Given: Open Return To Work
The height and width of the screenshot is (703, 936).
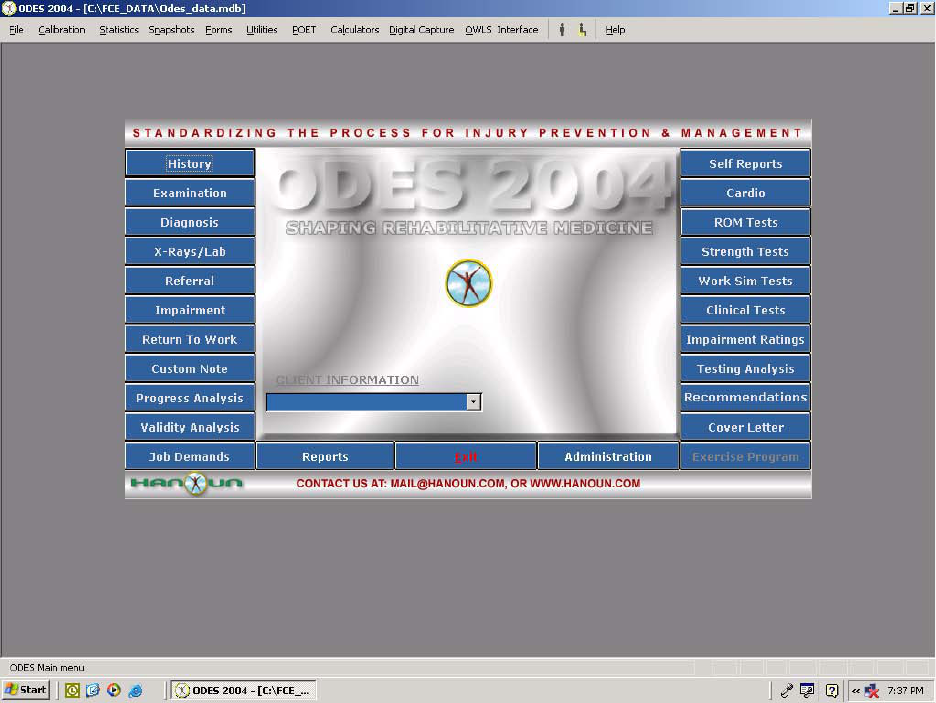Looking at the screenshot, I should coord(190,339).
